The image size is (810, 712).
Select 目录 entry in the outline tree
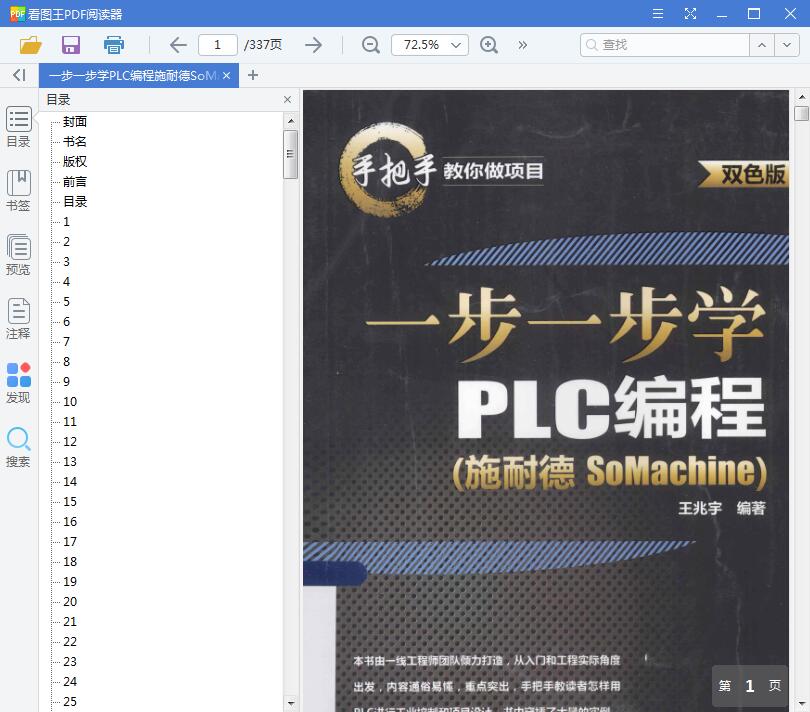[x=75, y=202]
